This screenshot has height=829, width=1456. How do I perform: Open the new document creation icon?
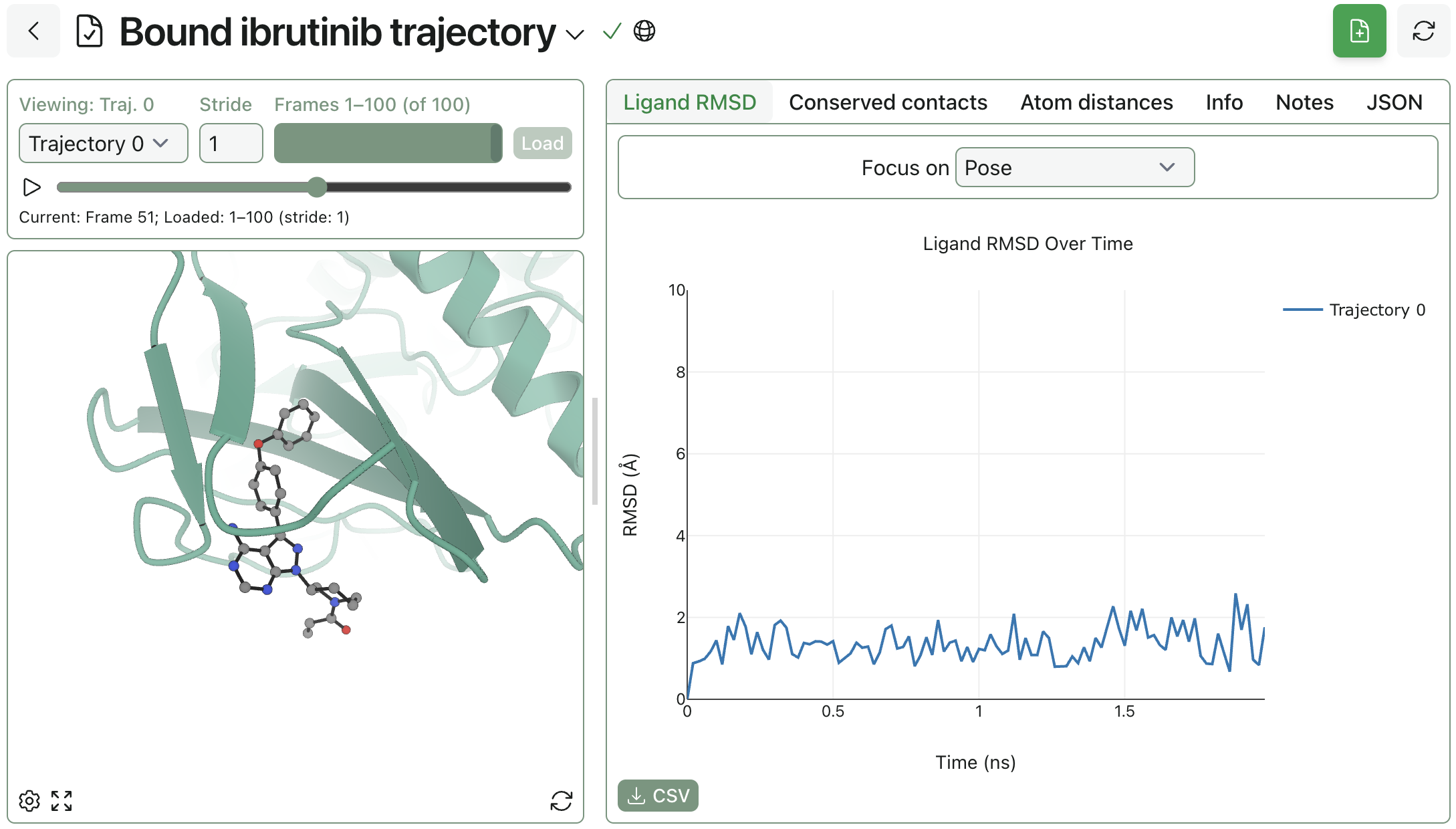1359,31
